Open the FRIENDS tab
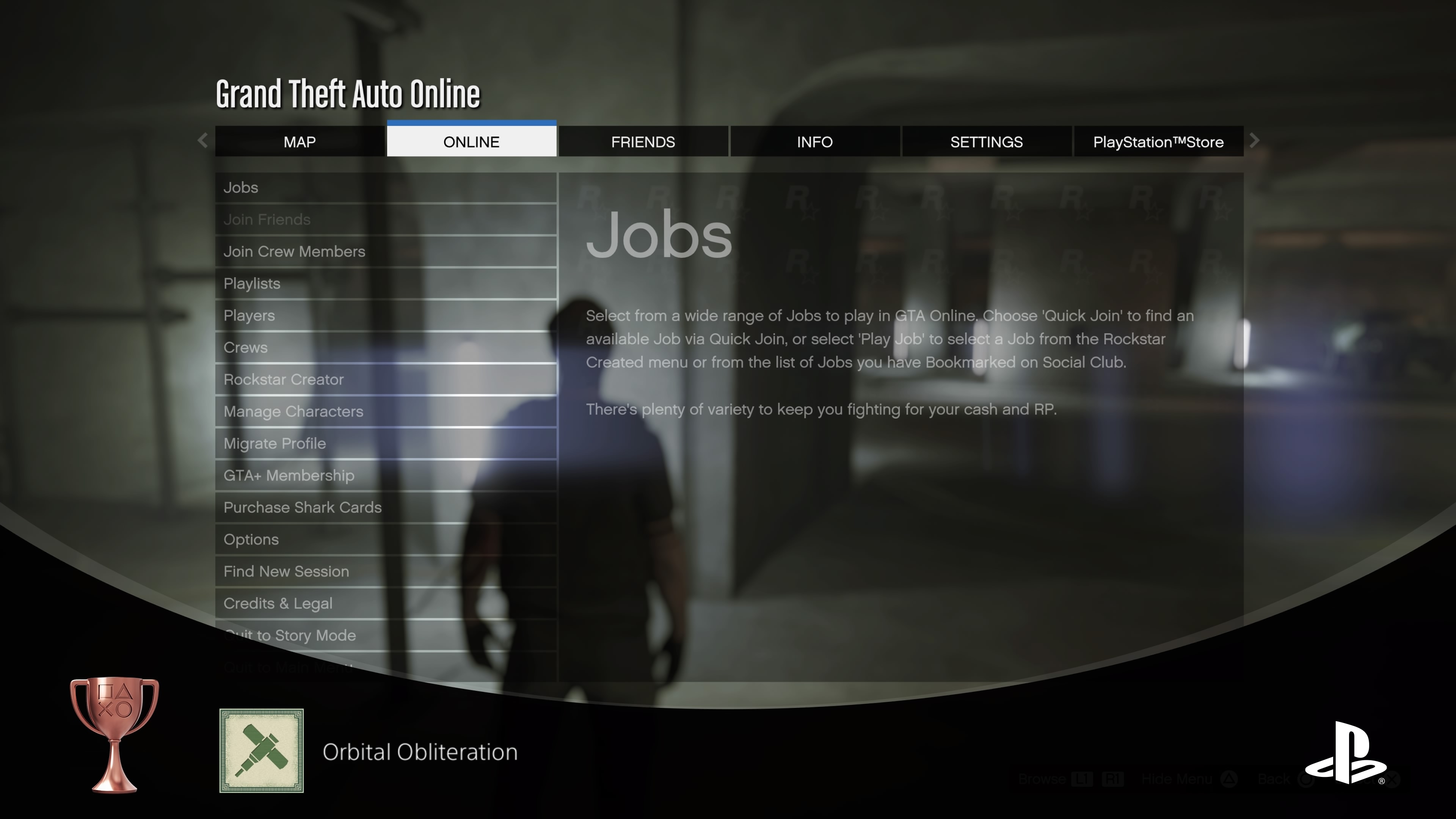Screen dimensions: 1456x819 pos(643,141)
